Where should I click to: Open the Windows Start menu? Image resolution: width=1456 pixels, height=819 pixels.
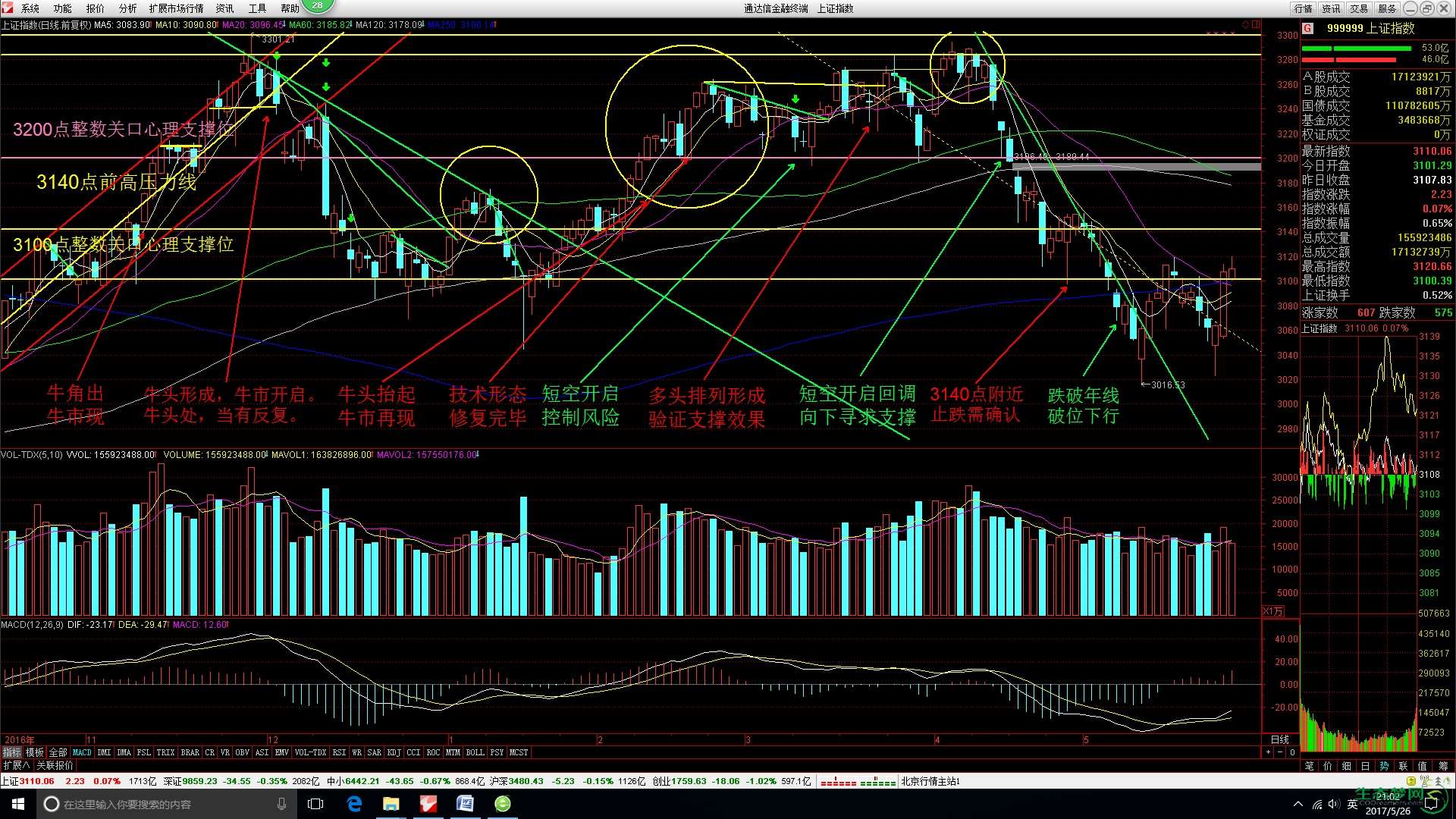18,804
